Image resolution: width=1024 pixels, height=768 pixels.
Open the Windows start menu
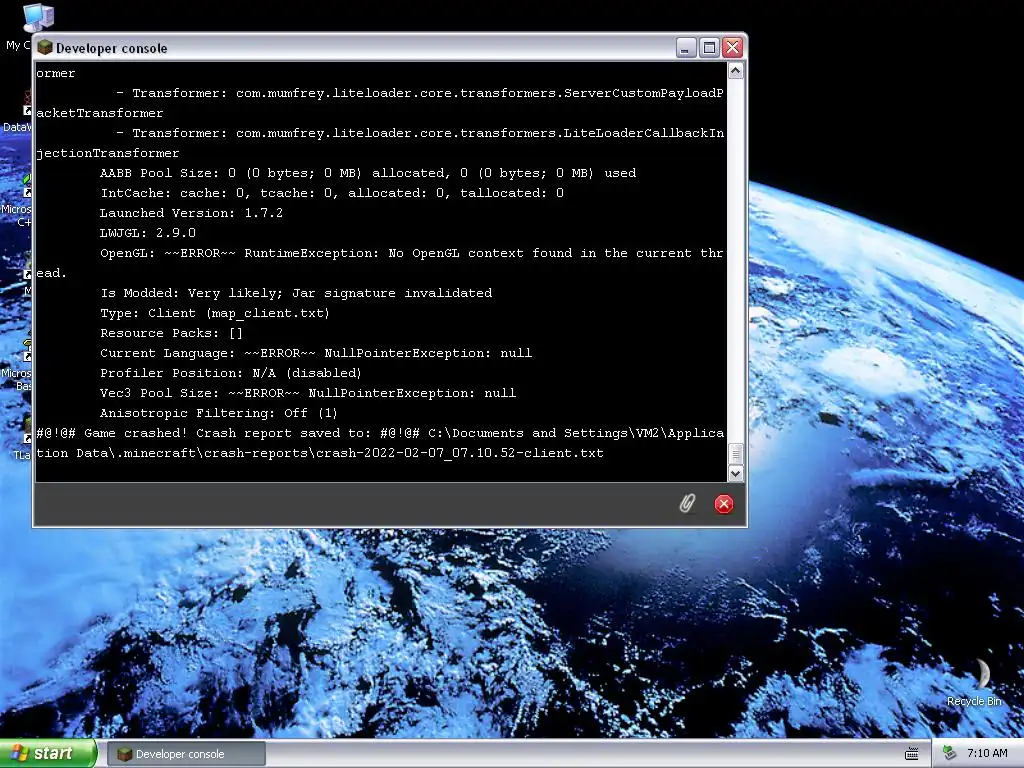48,754
